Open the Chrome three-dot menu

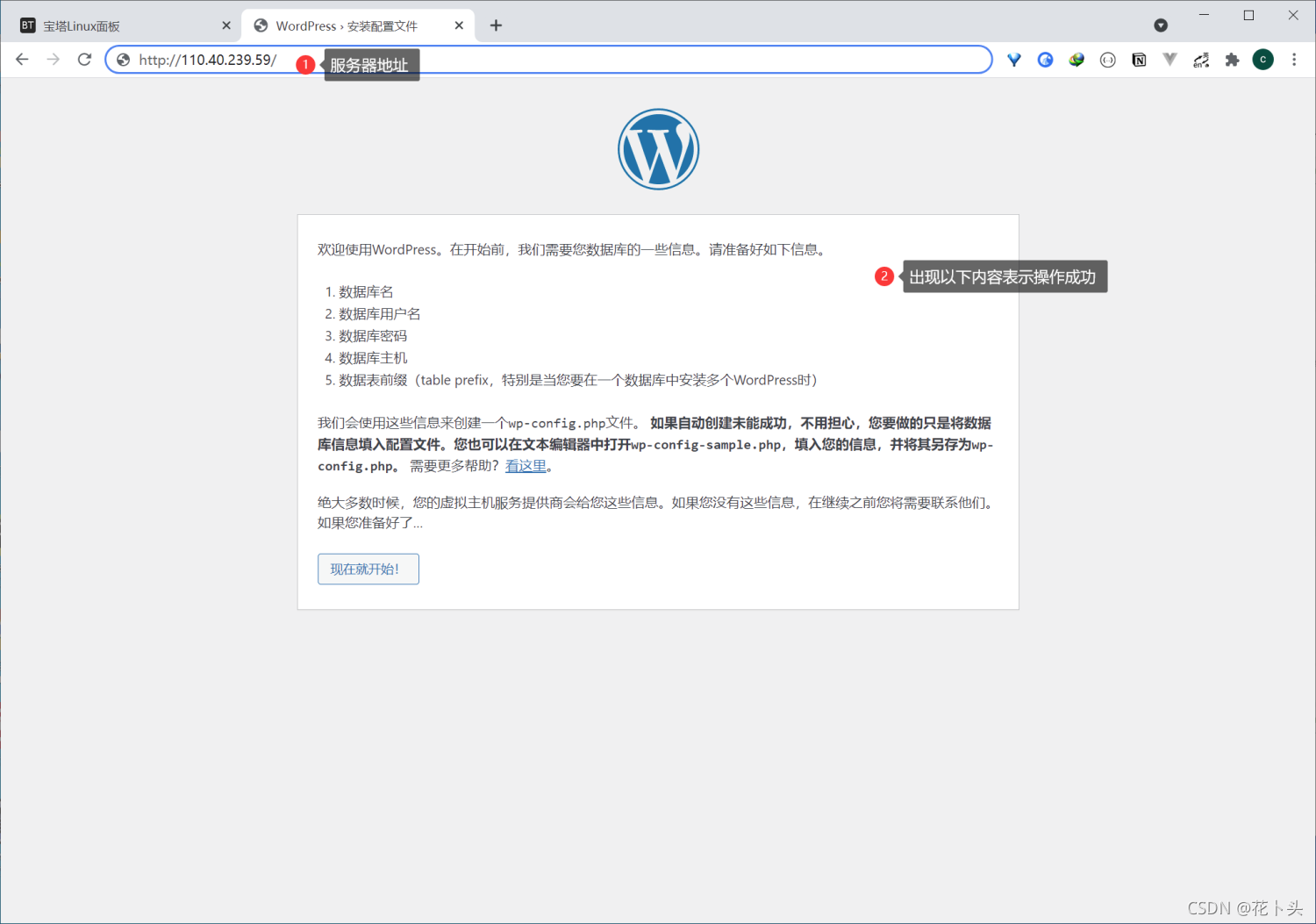click(x=1294, y=60)
